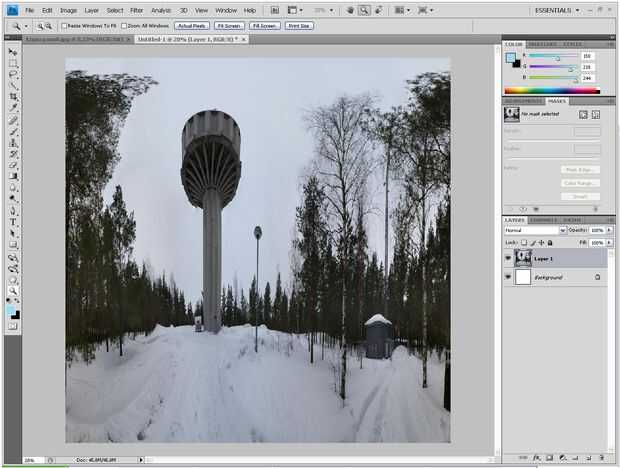This screenshot has height=468, width=620.
Task: Select the Magic Wand tool
Action: click(13, 85)
